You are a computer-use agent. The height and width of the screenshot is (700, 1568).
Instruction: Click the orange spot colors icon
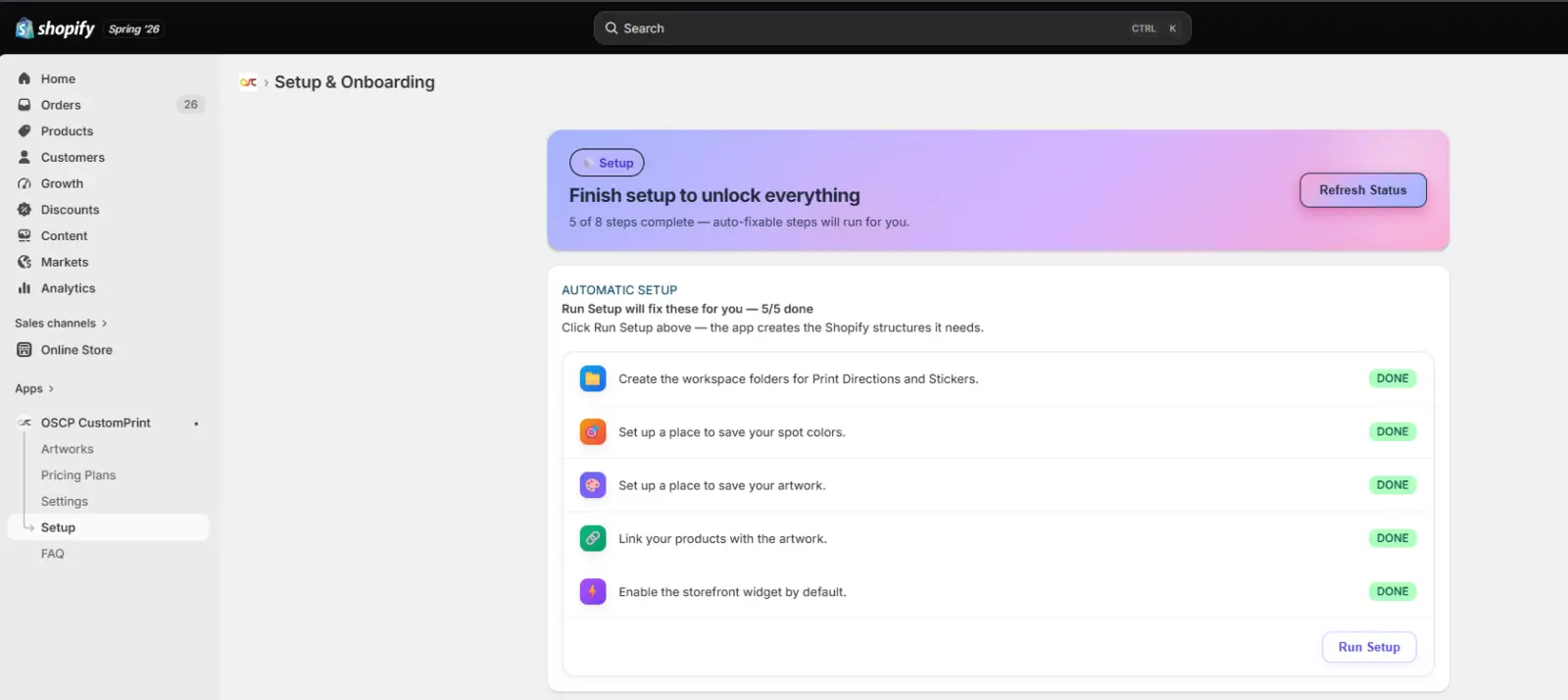coord(593,431)
